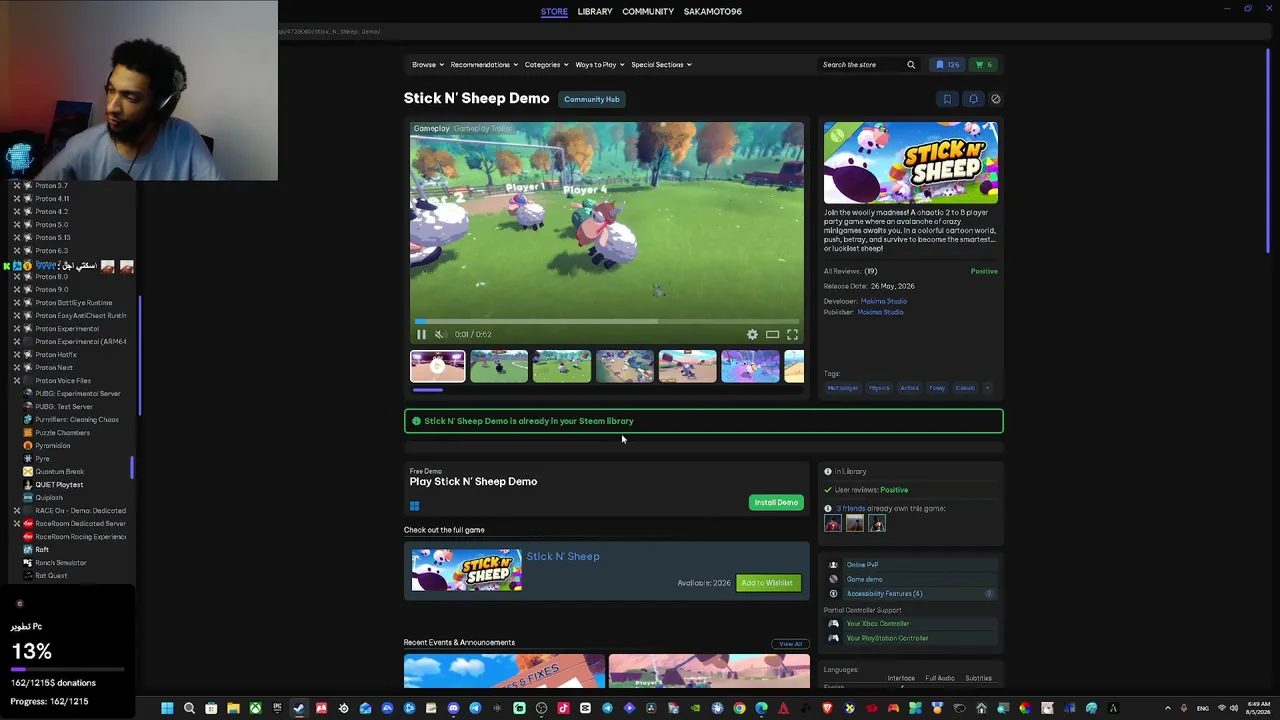Viewport: 1280px width, 720px height.
Task: Select the first trailer thumbnail in strip
Action: 437,367
